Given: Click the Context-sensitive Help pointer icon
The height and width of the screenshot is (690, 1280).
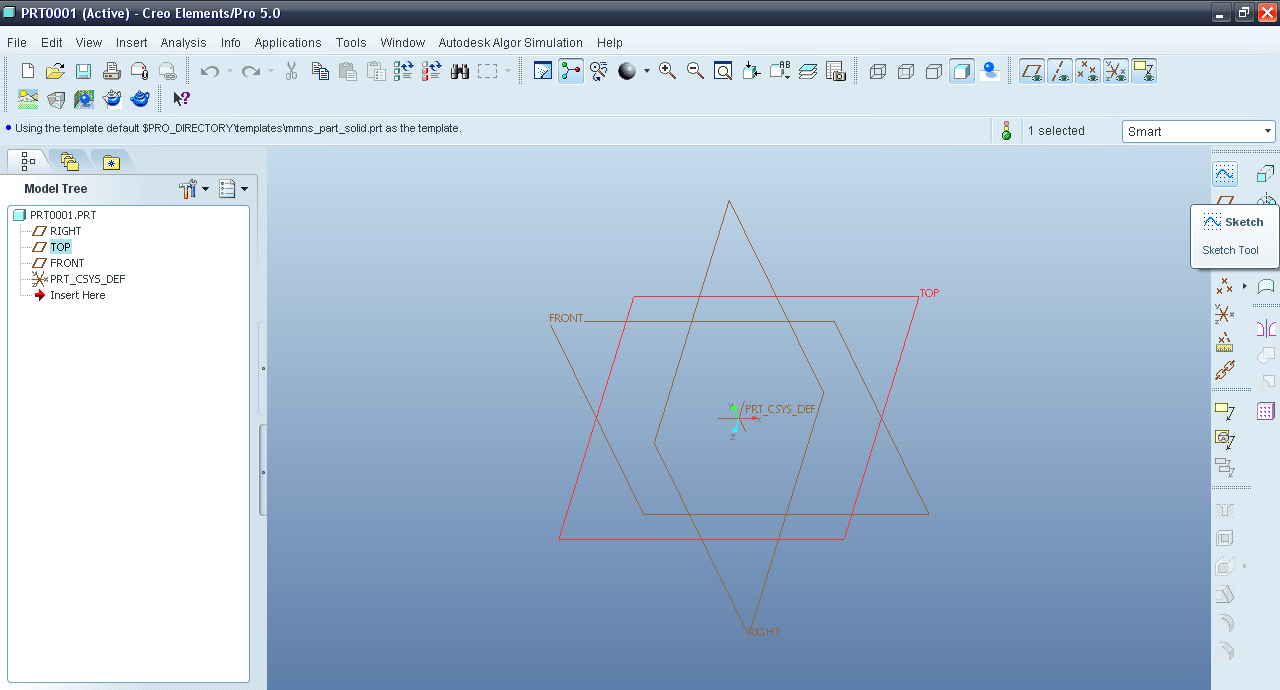Looking at the screenshot, I should click(x=181, y=99).
